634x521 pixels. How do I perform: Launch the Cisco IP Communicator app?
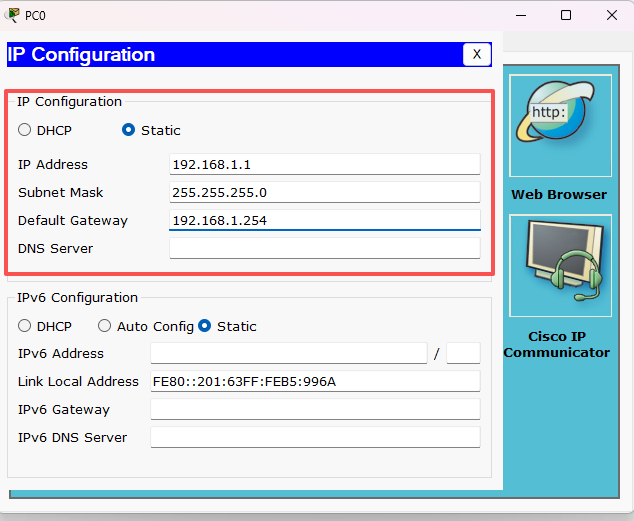pos(560,266)
